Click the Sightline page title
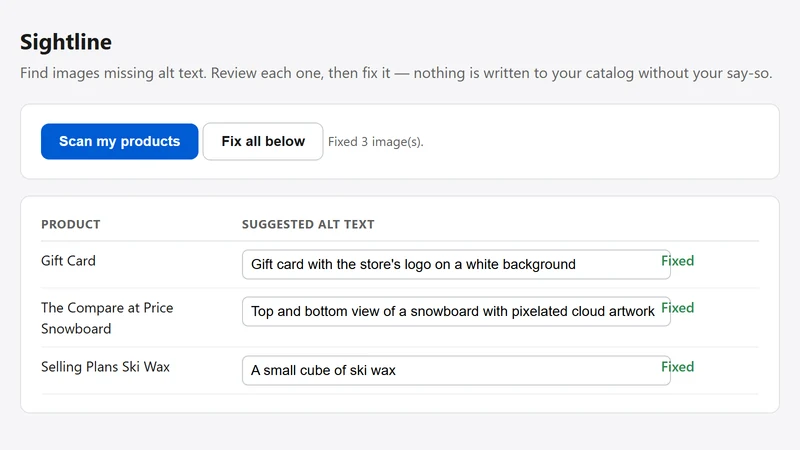This screenshot has width=800, height=450. click(66, 42)
